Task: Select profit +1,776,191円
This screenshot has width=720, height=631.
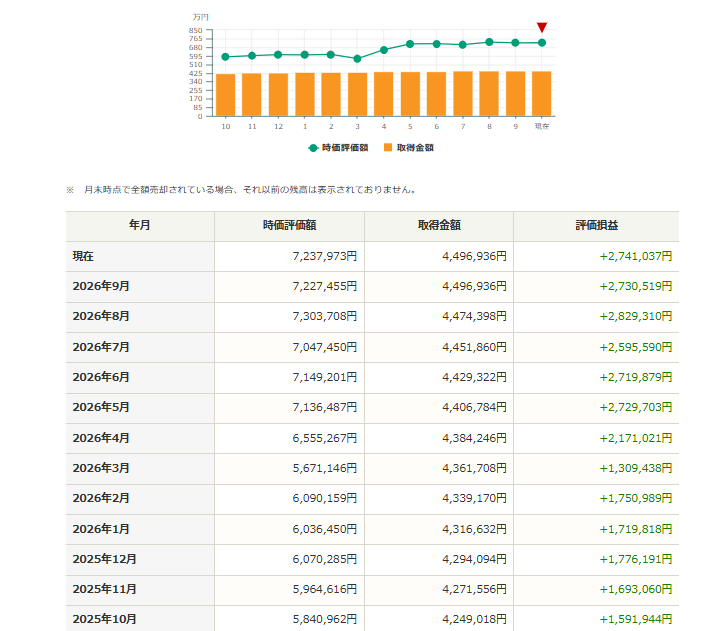Action: [636, 559]
